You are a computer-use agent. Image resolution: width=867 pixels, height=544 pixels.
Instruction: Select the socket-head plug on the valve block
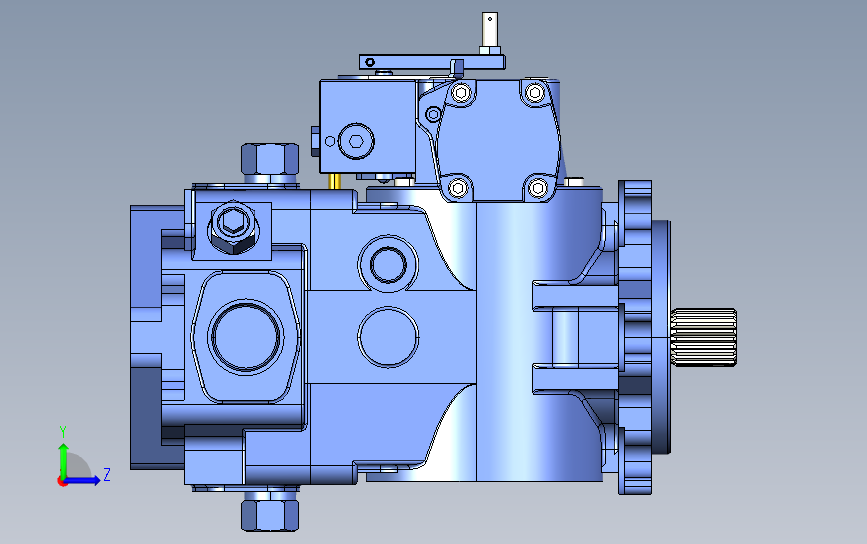(x=356, y=142)
